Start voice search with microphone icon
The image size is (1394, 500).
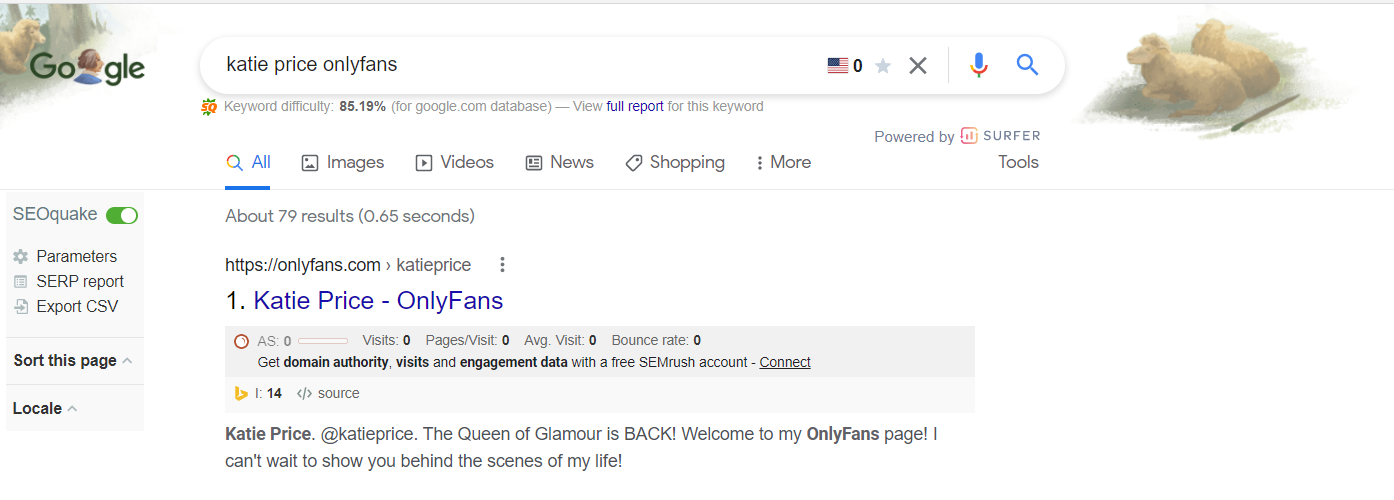[979, 66]
